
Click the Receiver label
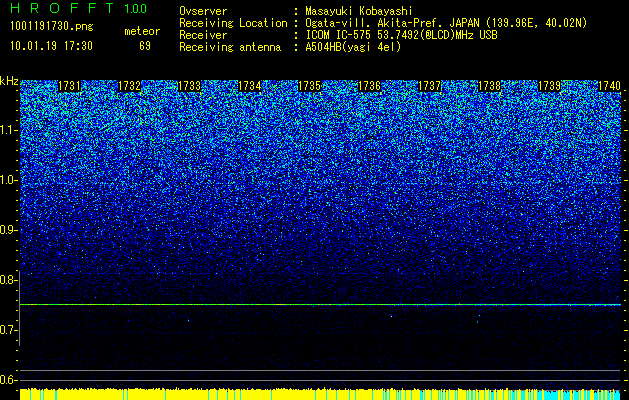(x=203, y=35)
